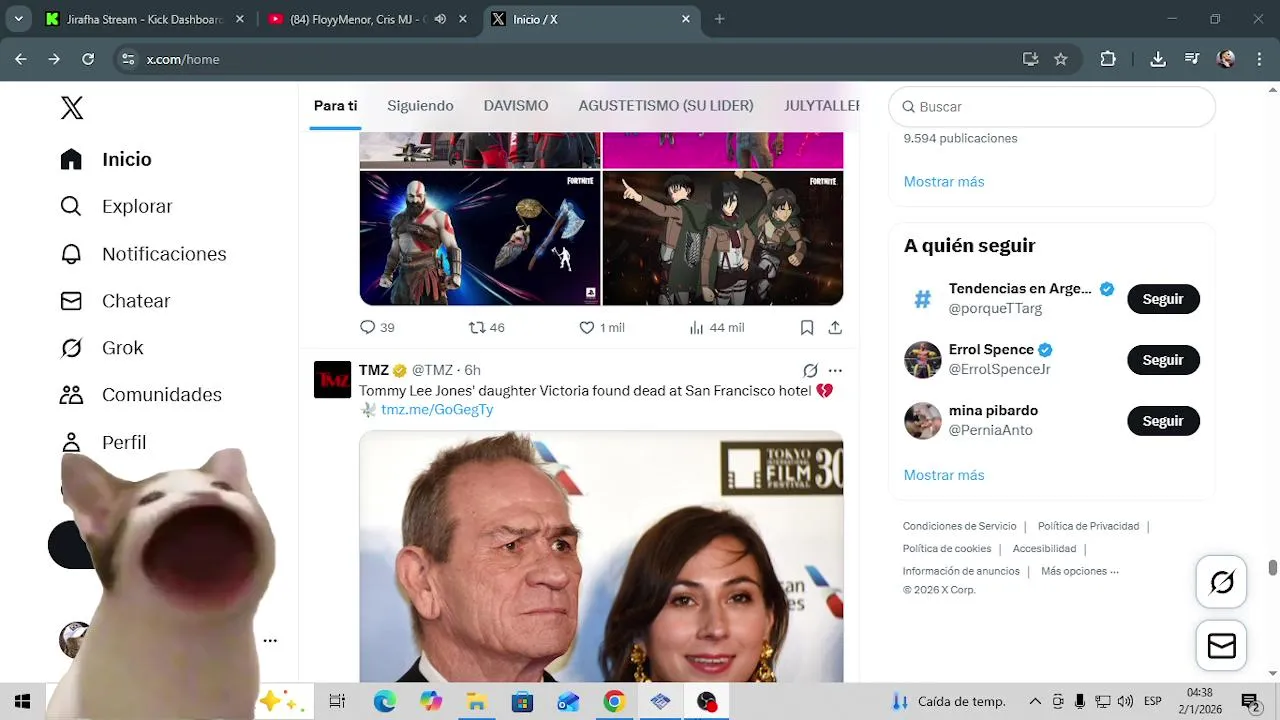Screen dimensions: 1280x720
Task: Open Perfil in the sidebar
Action: point(103,442)
